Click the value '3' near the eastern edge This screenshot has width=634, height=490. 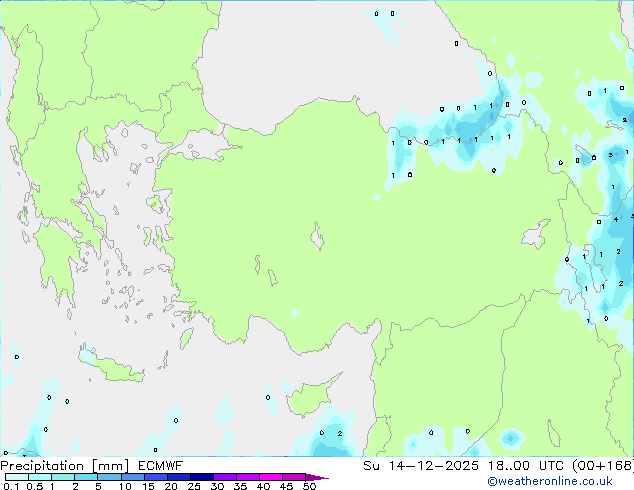pyautogui.click(x=611, y=155)
